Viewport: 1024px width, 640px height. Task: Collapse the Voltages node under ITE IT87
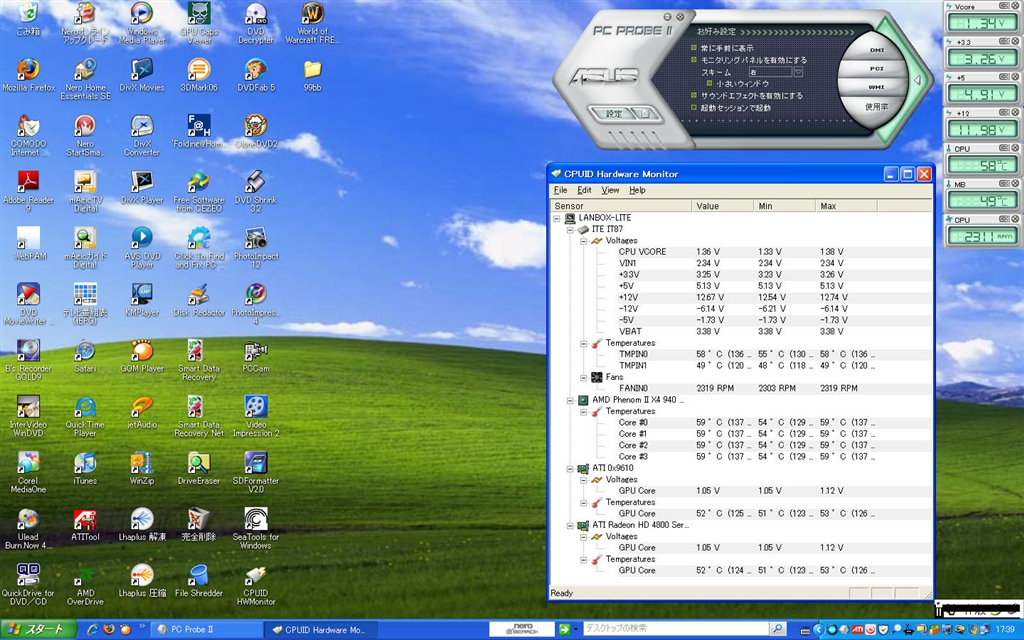[585, 241]
